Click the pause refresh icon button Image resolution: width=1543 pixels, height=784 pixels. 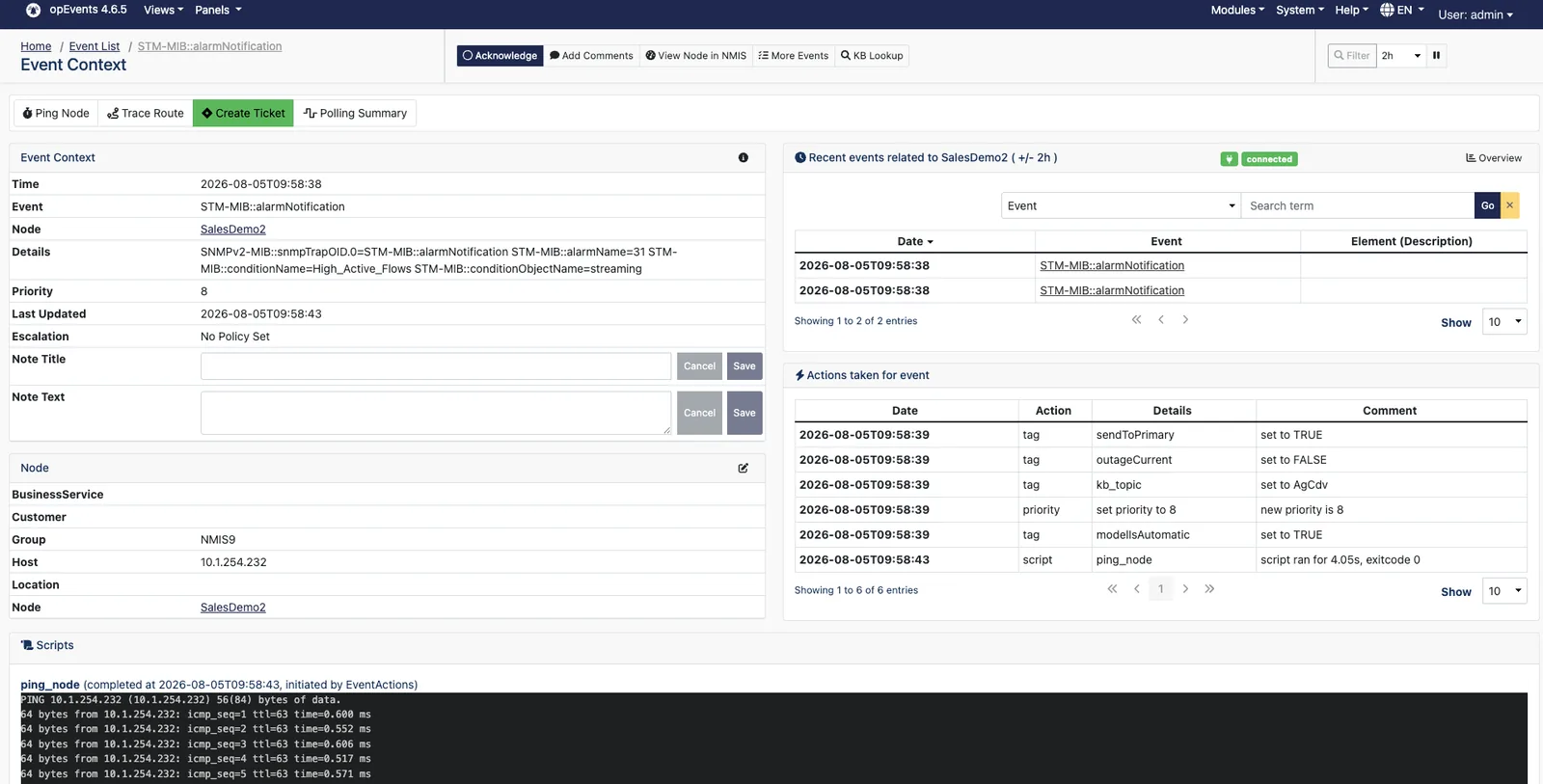coord(1436,55)
